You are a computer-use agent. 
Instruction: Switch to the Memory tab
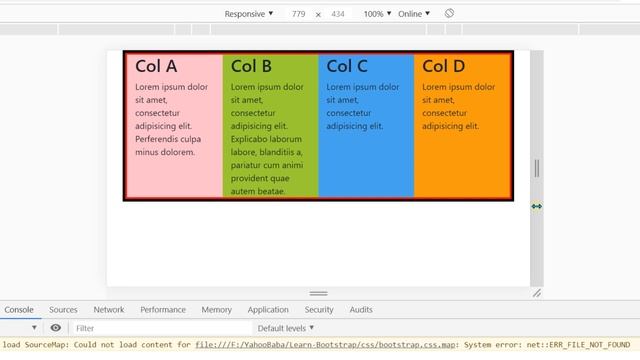pos(216,310)
